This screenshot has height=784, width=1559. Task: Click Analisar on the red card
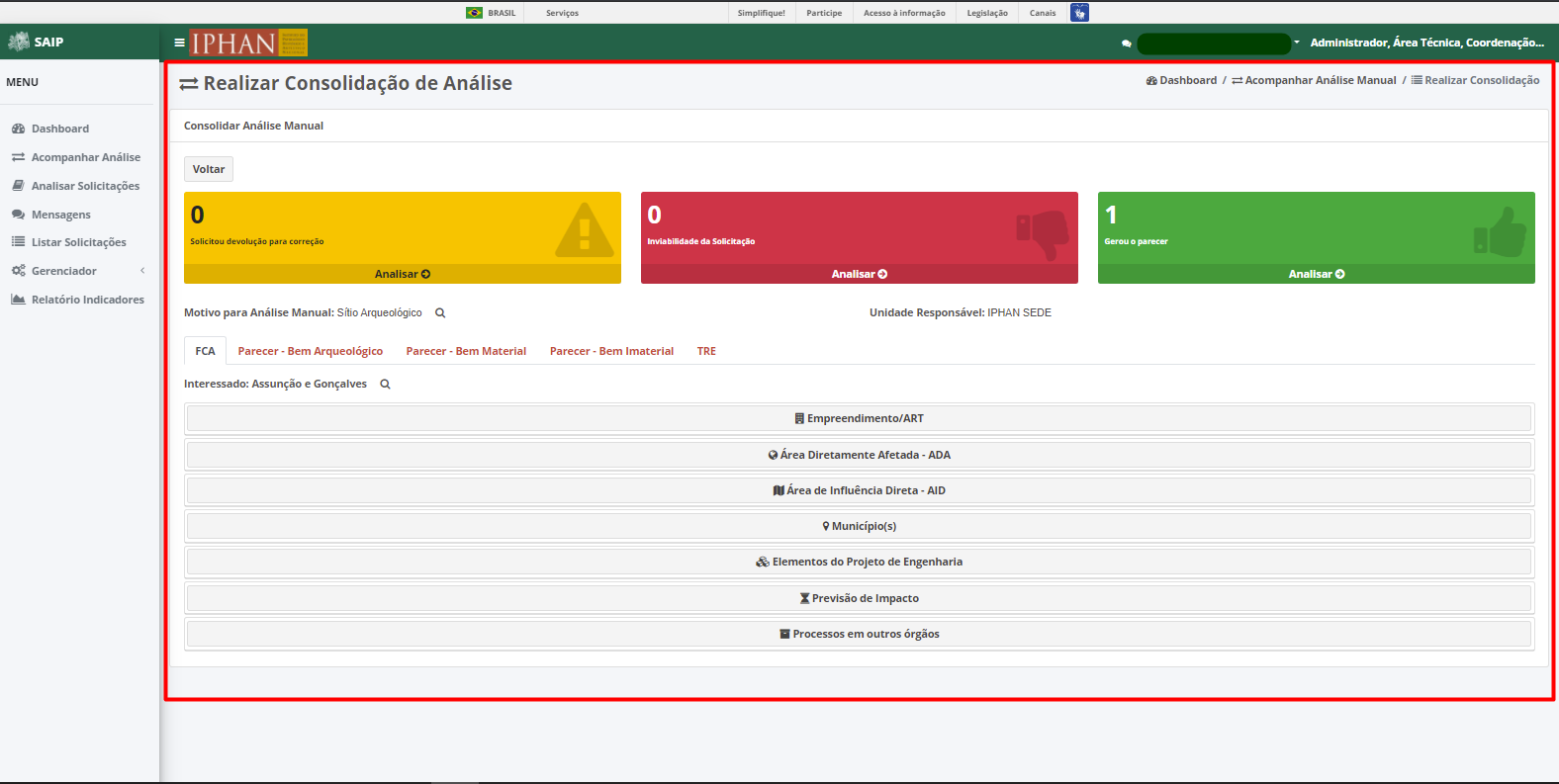click(860, 274)
